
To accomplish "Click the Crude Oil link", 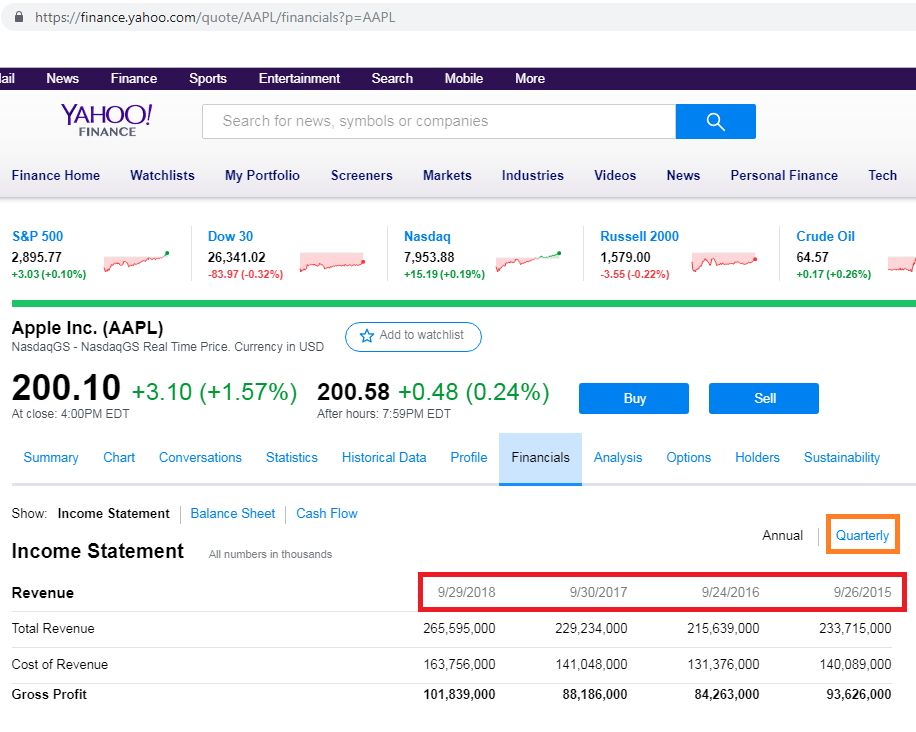I will click(x=825, y=237).
